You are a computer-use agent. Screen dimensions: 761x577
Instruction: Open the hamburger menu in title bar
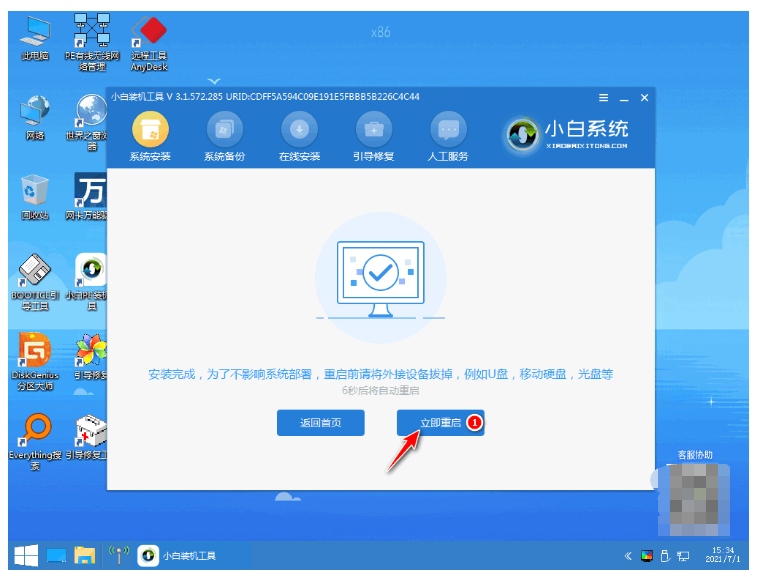click(603, 98)
